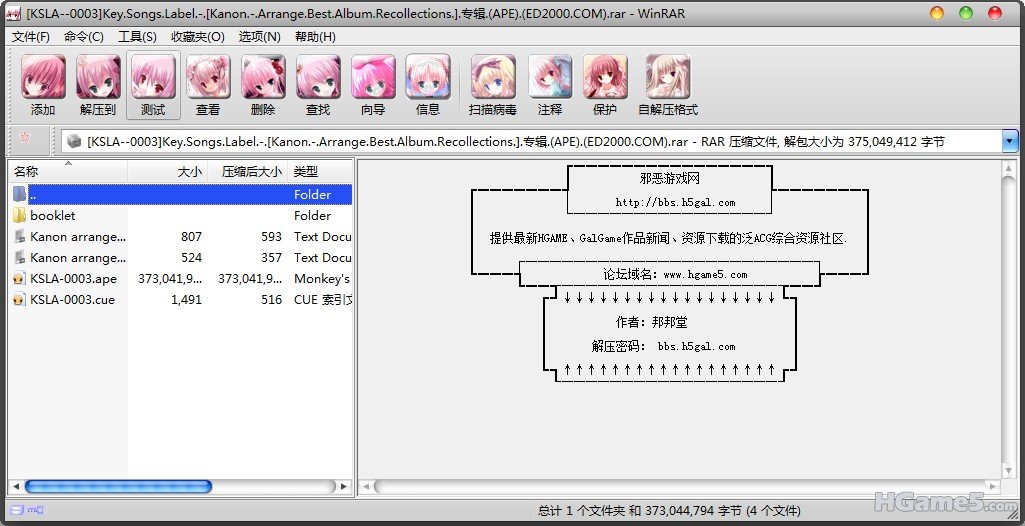Image resolution: width=1025 pixels, height=526 pixels.
Task: Select the KSLA-0003.ape file name
Action: (73, 278)
